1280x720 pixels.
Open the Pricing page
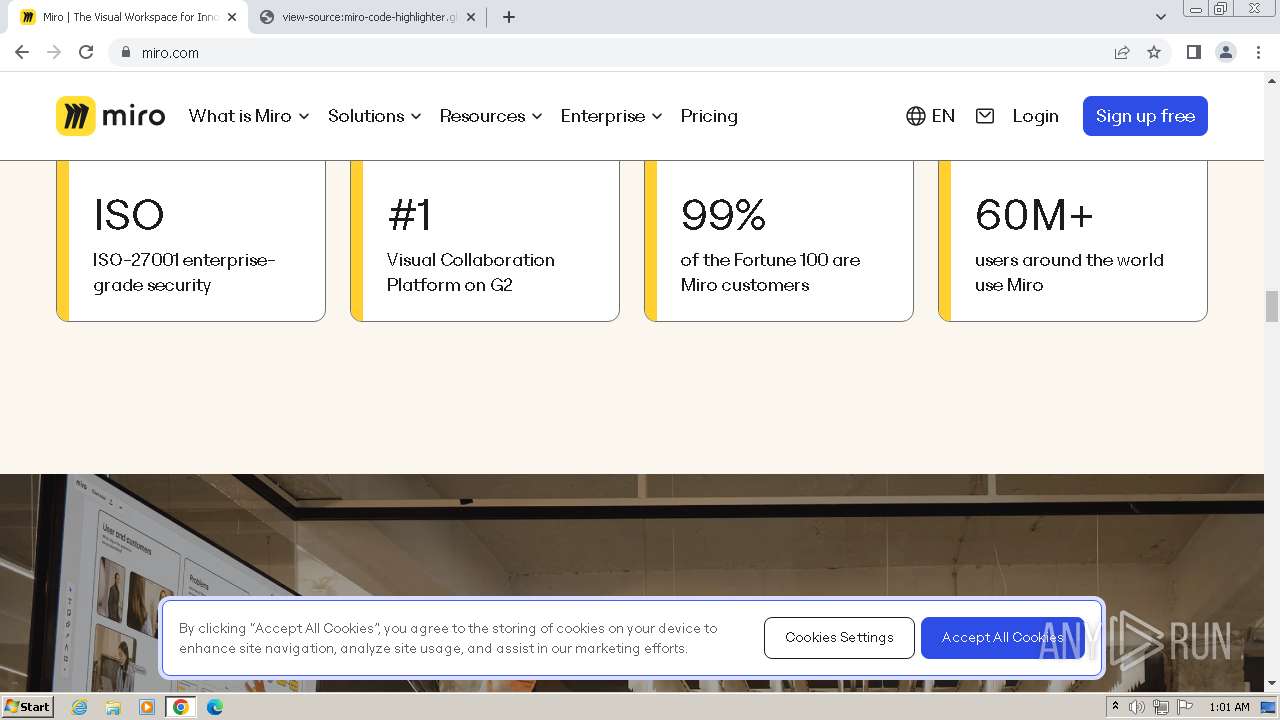point(709,116)
